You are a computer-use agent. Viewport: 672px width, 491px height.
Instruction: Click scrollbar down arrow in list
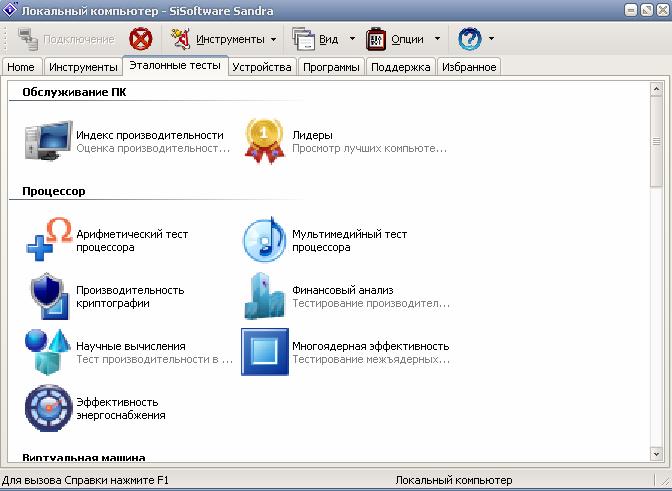656,453
